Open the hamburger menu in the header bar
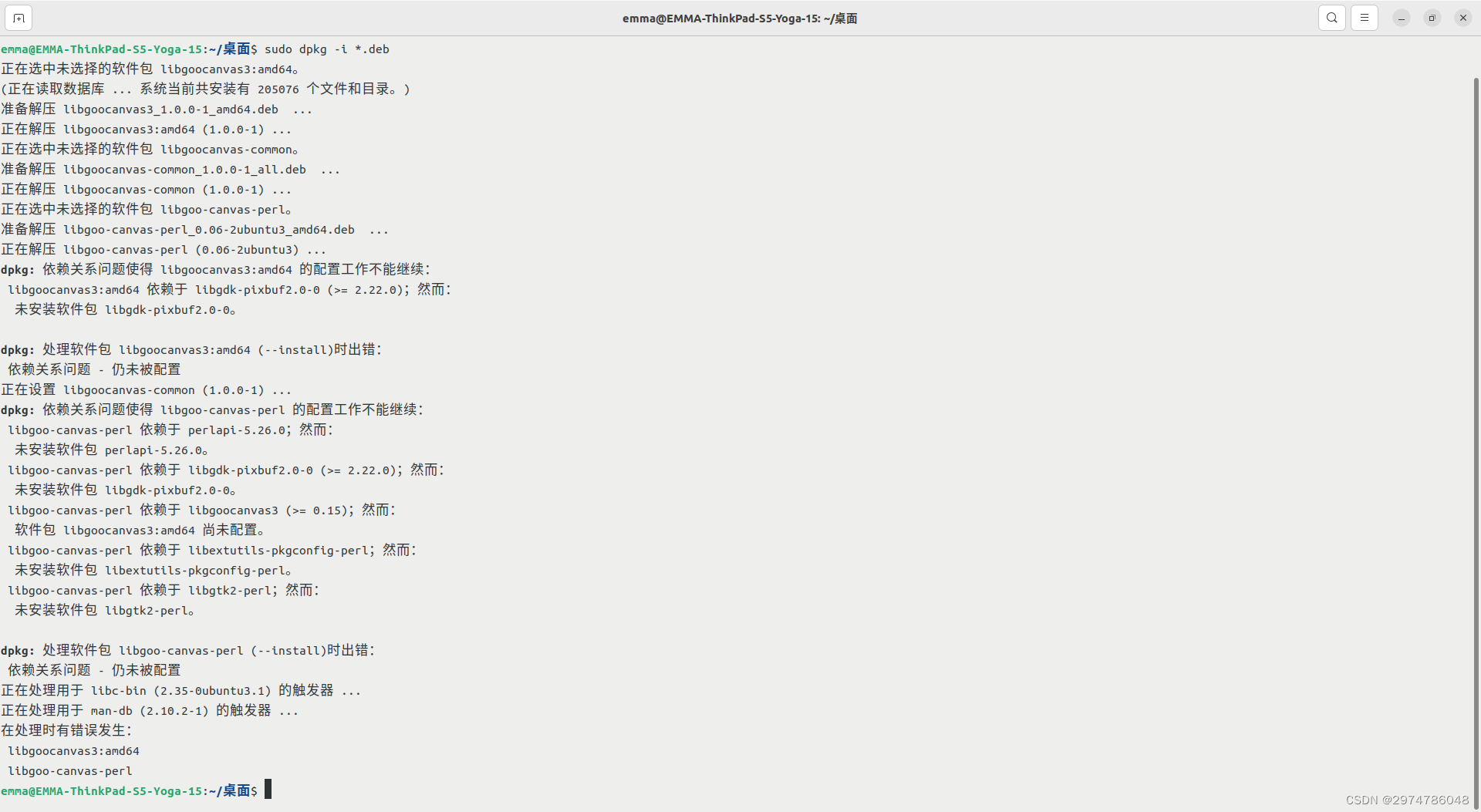 pos(1364,17)
